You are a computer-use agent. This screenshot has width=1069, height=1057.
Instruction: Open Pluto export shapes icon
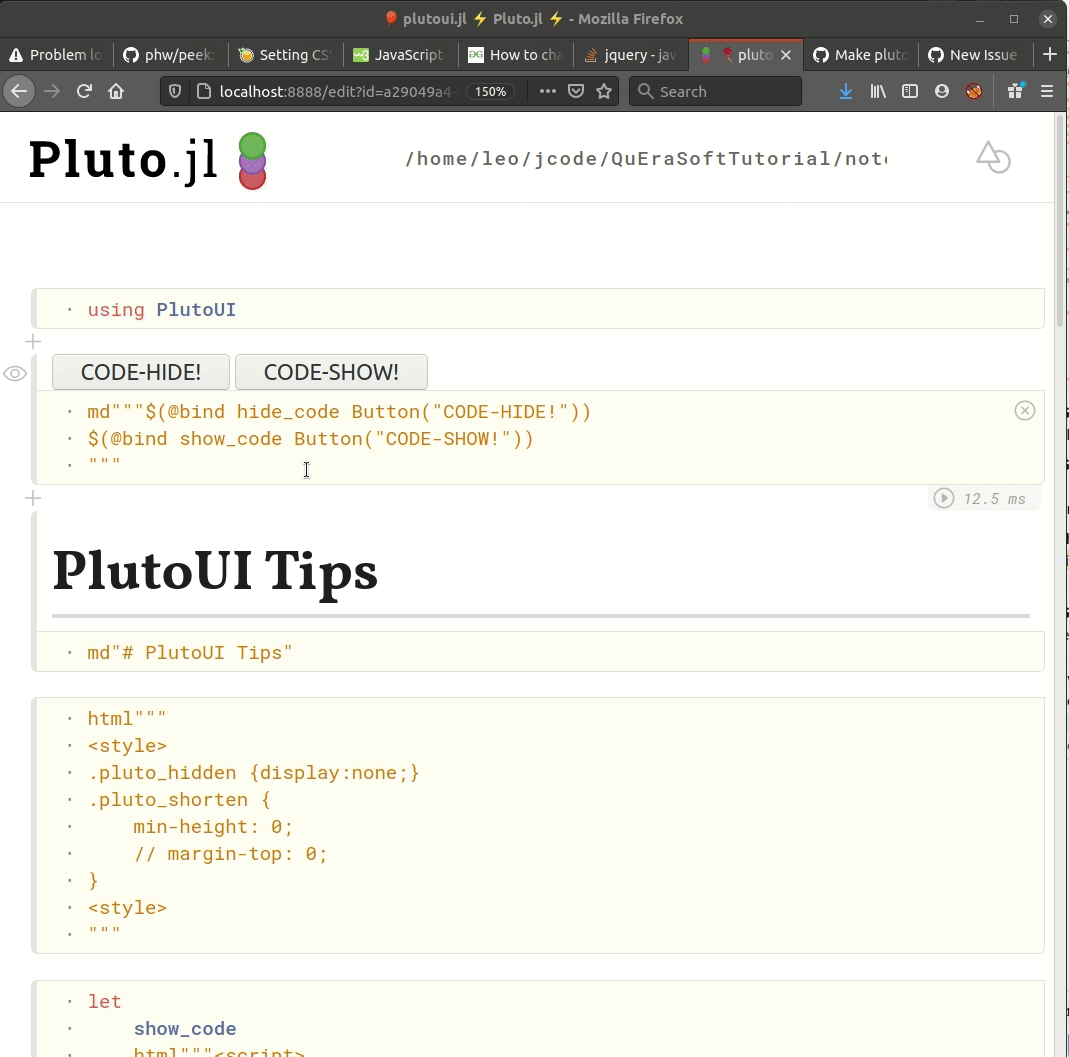pyautogui.click(x=993, y=158)
